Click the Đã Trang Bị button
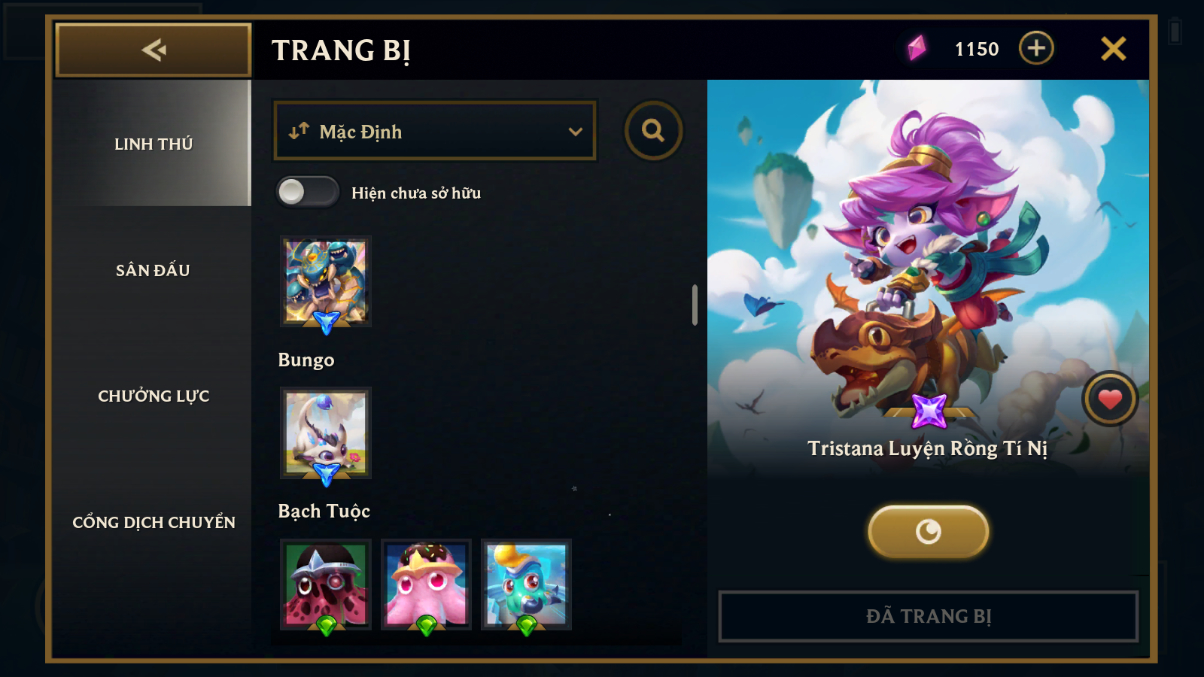The height and width of the screenshot is (677, 1204). point(928,616)
